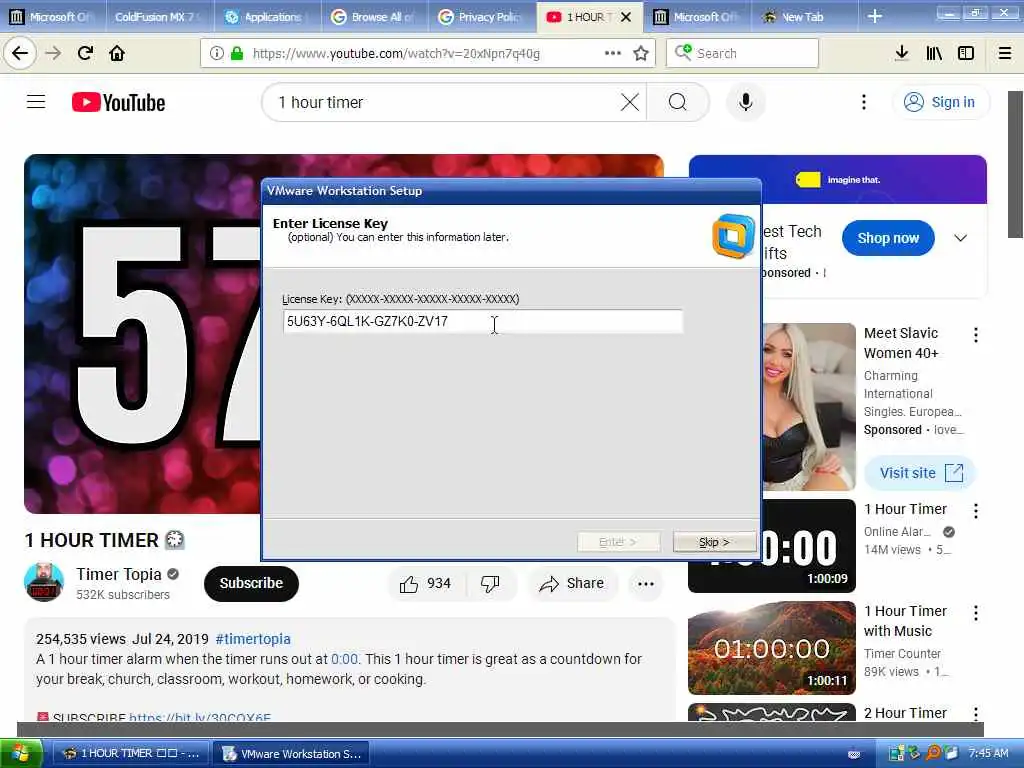This screenshot has height=768, width=1024.
Task: Open page actions three-dot menu in address bar
Action: coord(613,53)
